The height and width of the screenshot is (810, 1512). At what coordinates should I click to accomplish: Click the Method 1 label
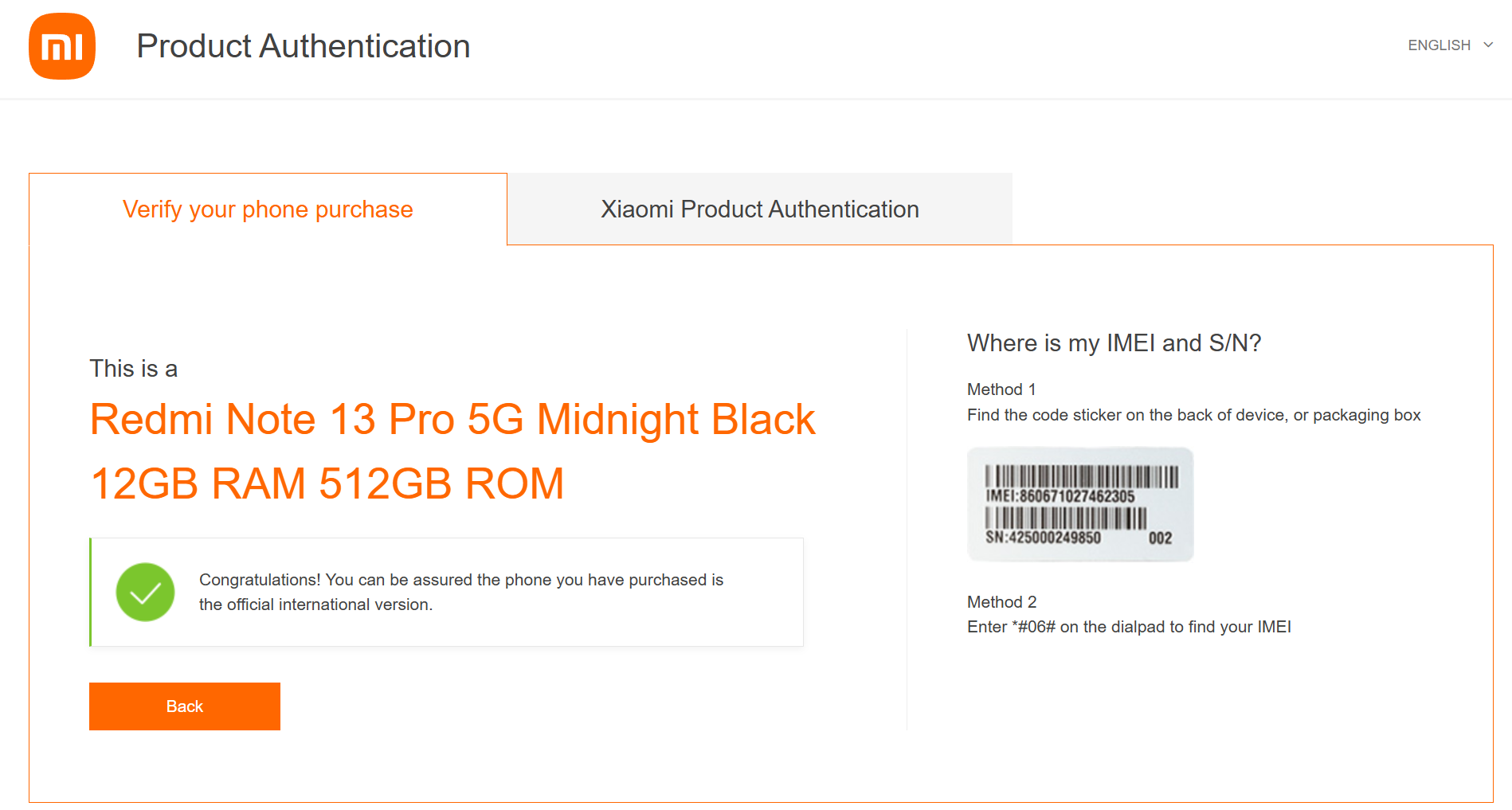click(x=1001, y=389)
